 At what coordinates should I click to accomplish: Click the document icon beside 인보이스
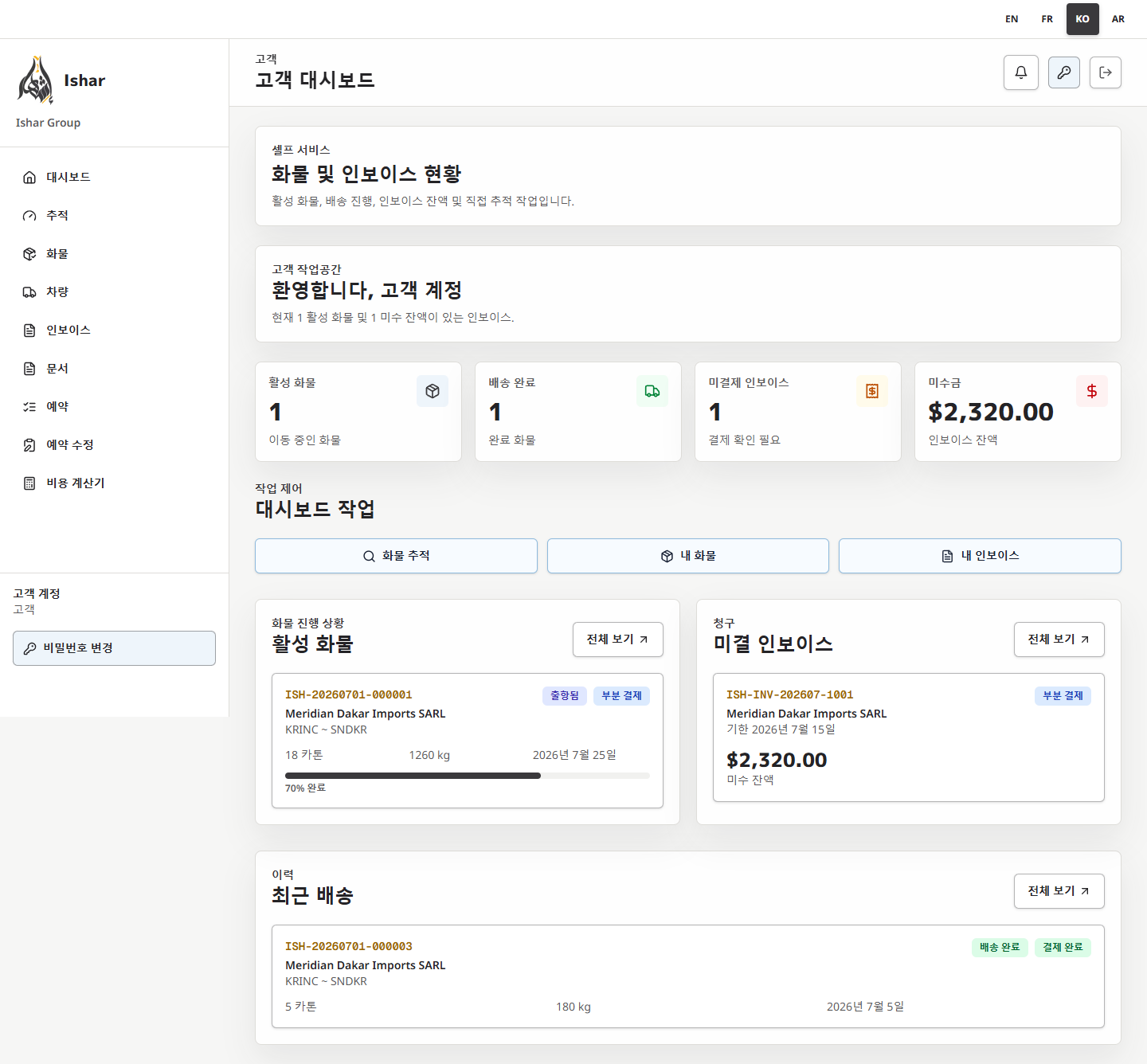(x=29, y=330)
